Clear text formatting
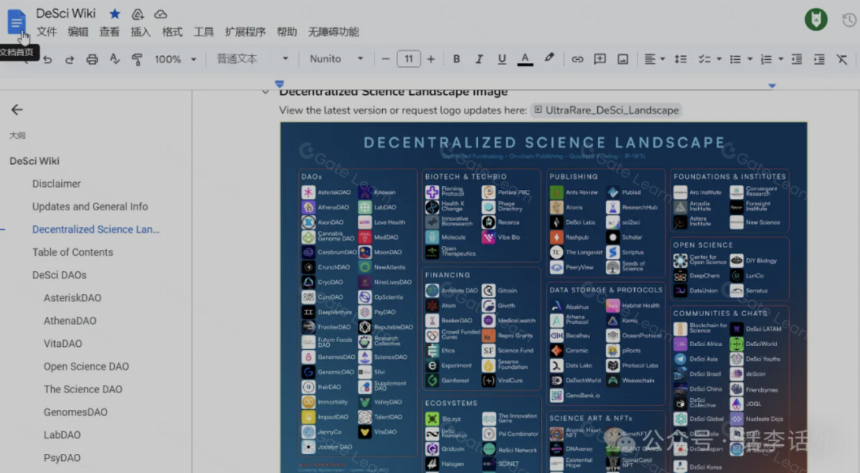Image resolution: width=860 pixels, height=473 pixels. click(x=842, y=59)
